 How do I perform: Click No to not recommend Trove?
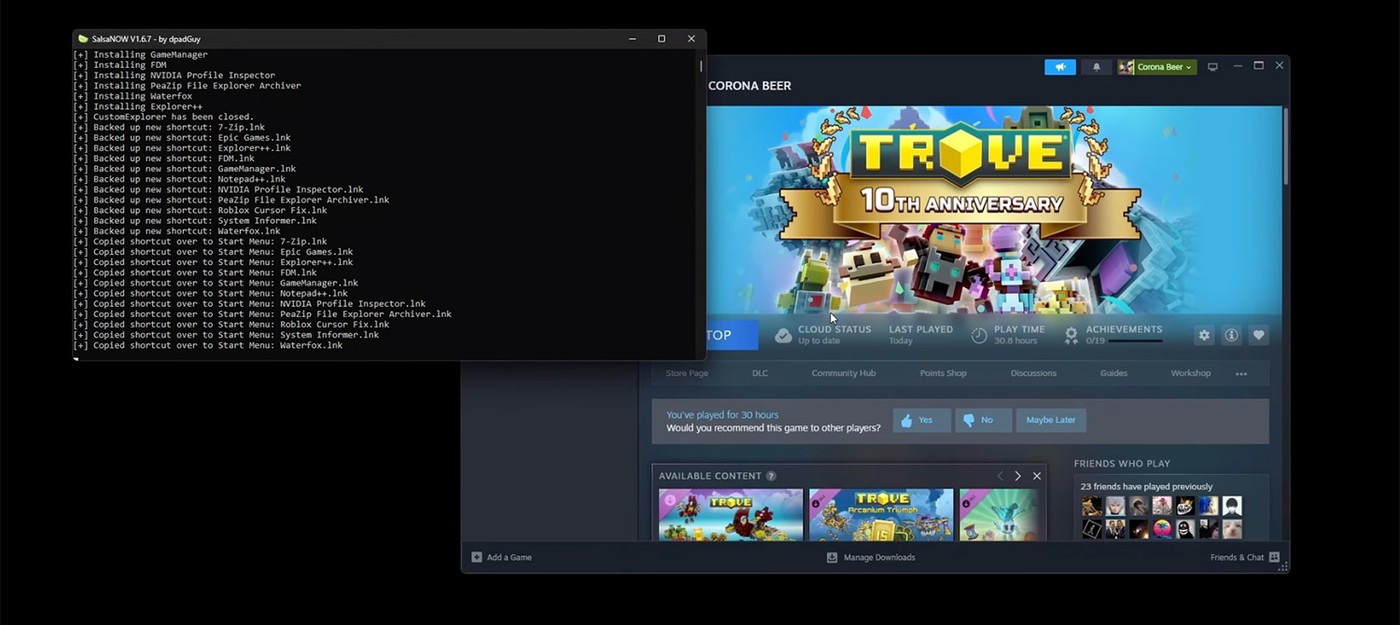pyautogui.click(x=983, y=420)
